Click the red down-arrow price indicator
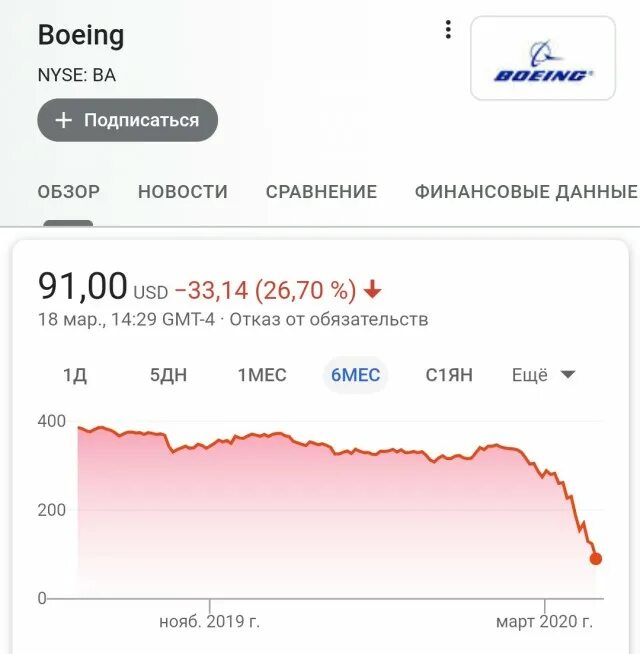This screenshot has height=654, width=640. (x=373, y=289)
